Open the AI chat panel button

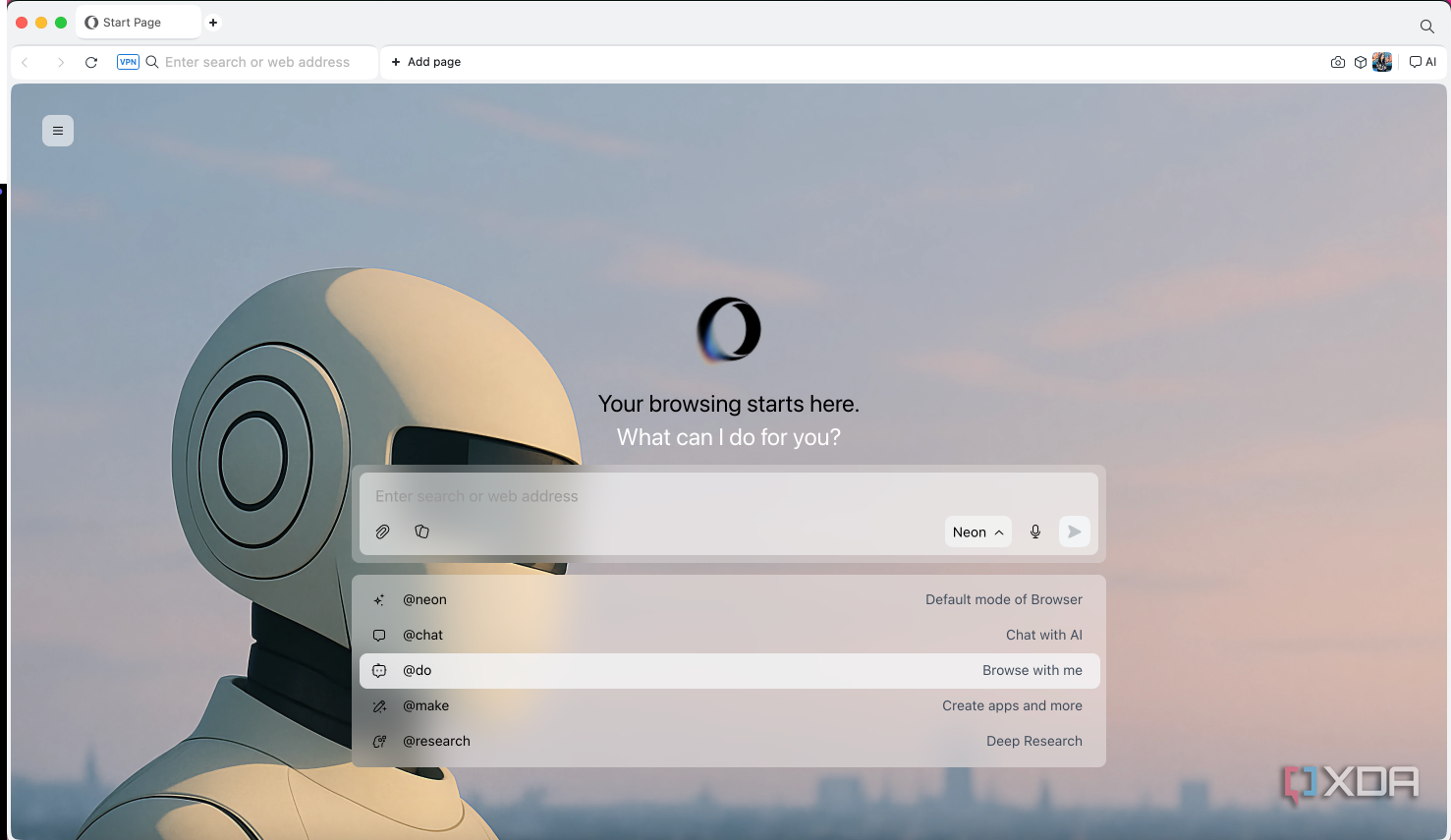click(1423, 62)
